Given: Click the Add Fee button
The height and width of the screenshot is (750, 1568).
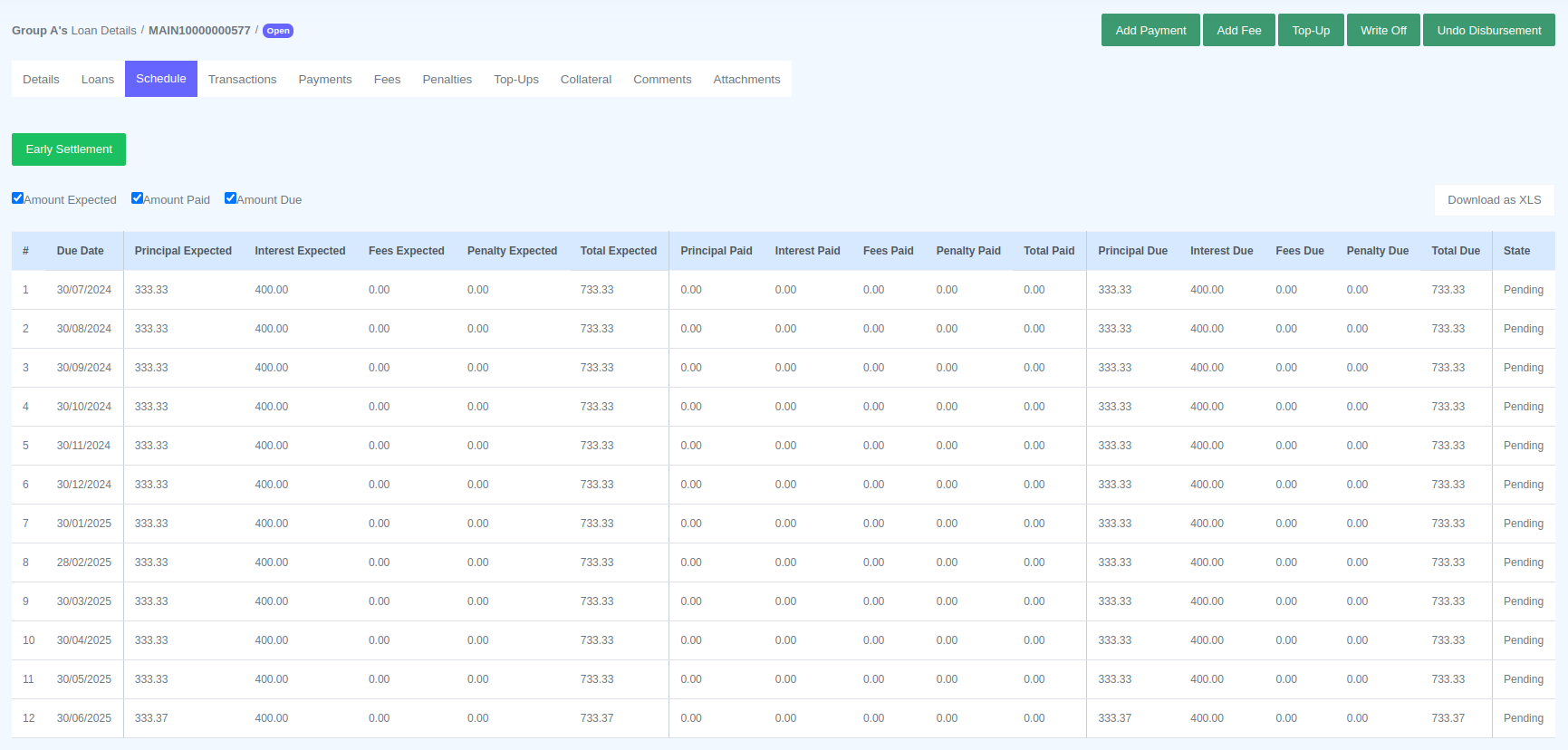Looking at the screenshot, I should pyautogui.click(x=1238, y=30).
